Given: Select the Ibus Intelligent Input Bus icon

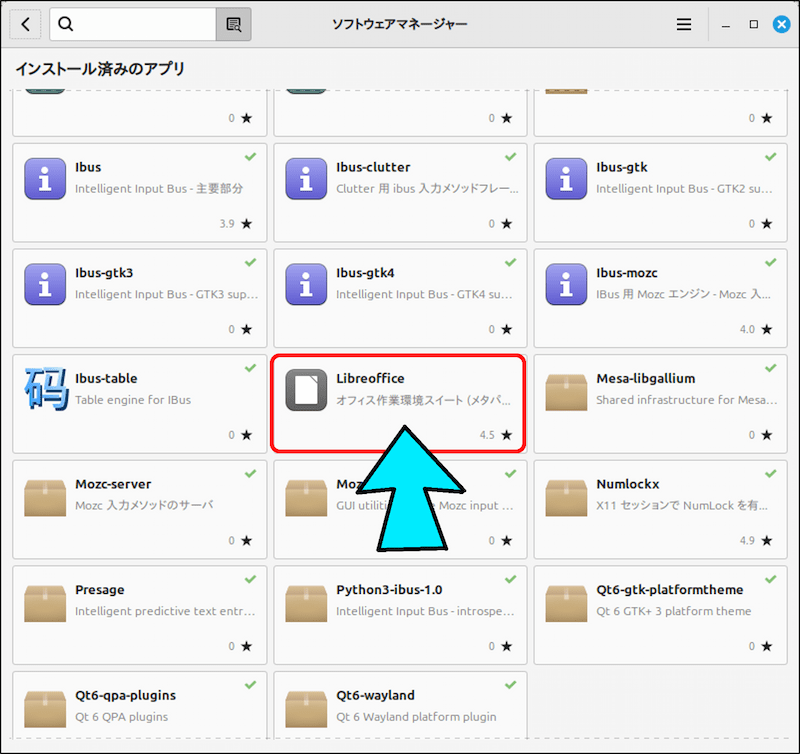Looking at the screenshot, I should [x=44, y=180].
